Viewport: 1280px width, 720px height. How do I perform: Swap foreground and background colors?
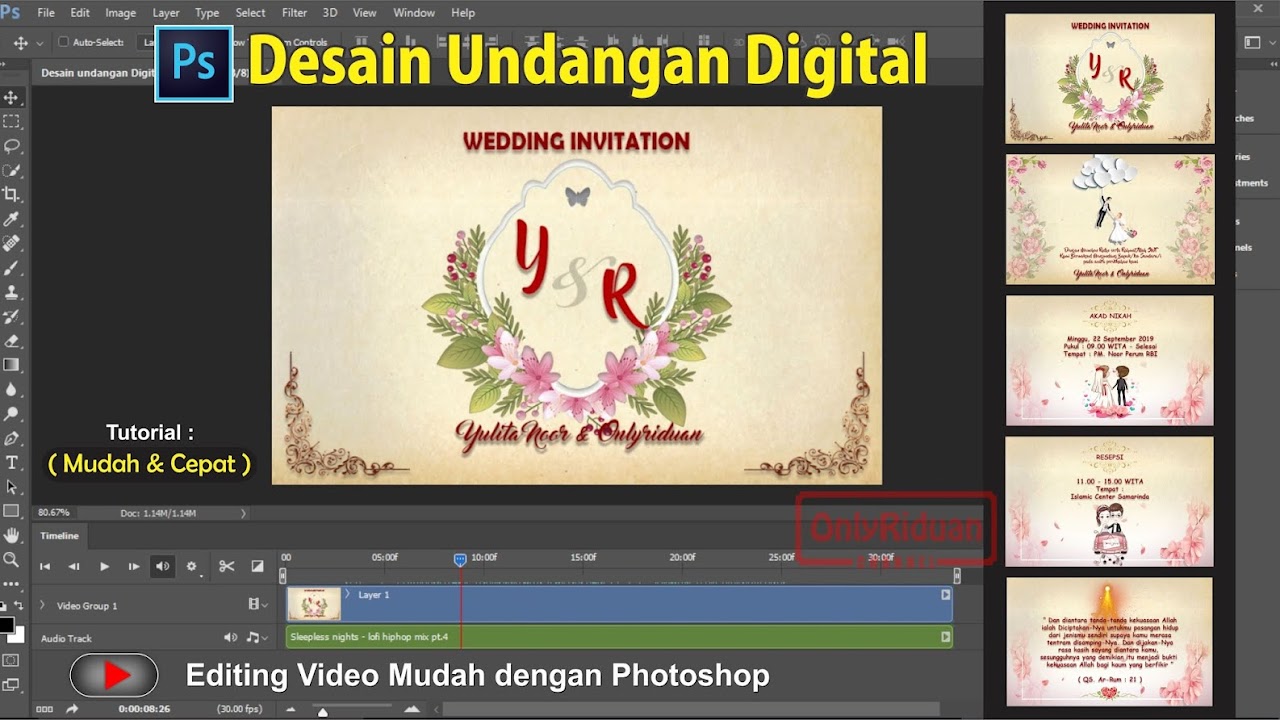click(x=19, y=606)
